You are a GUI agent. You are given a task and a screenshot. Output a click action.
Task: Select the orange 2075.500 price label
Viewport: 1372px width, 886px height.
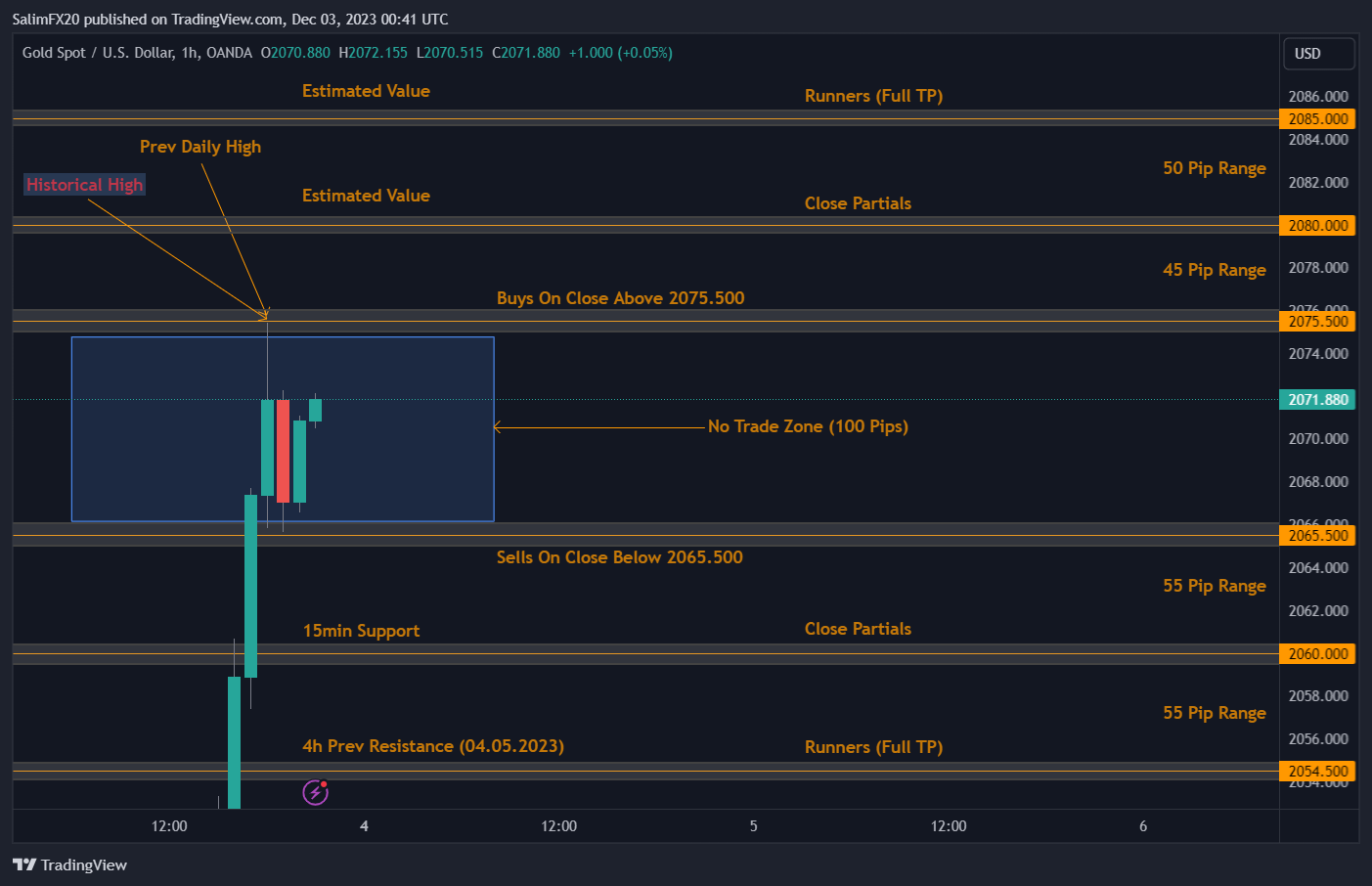1317,321
